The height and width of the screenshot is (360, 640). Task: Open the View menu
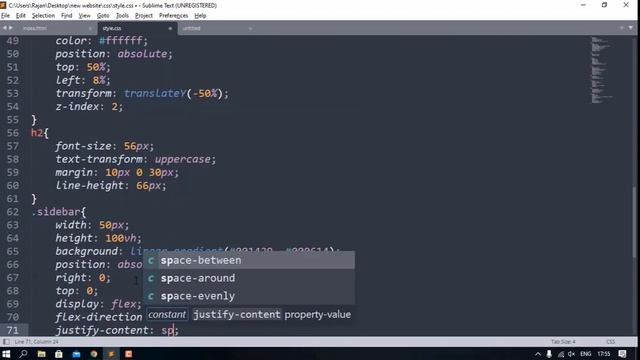(x=84, y=16)
